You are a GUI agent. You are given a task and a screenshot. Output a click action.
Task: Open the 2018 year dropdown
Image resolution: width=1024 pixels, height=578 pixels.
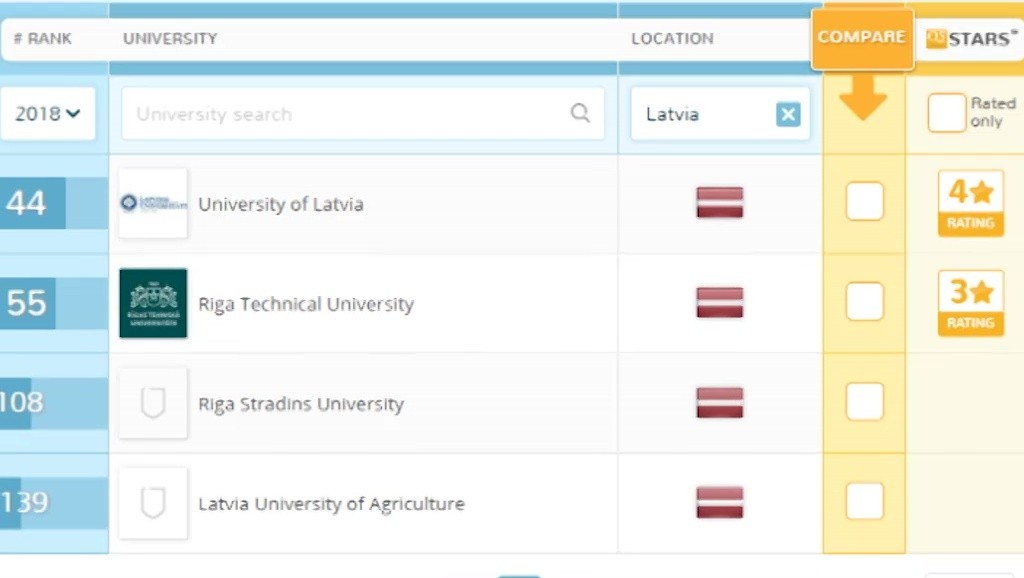click(48, 114)
